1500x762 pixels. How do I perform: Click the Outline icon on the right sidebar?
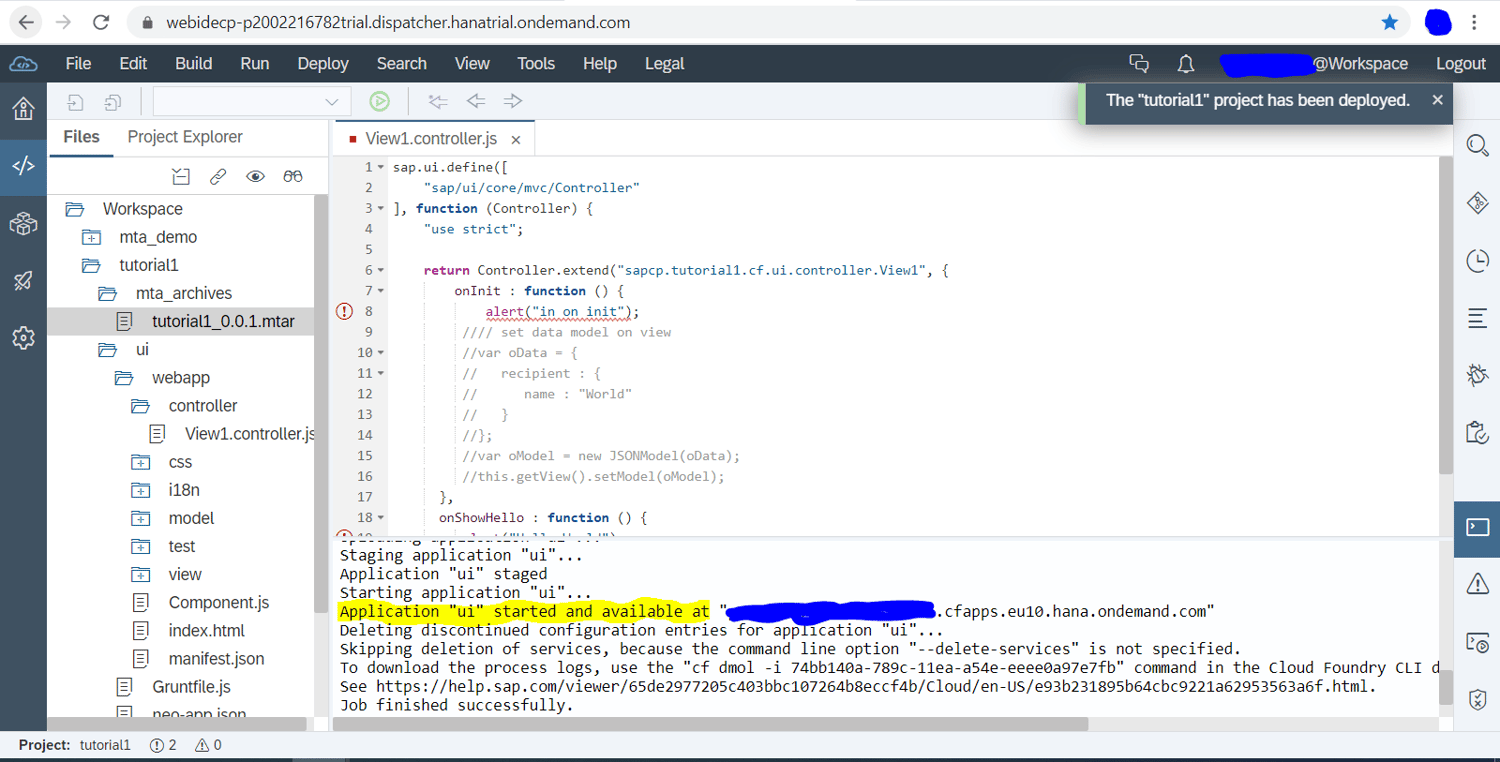pos(1477,318)
